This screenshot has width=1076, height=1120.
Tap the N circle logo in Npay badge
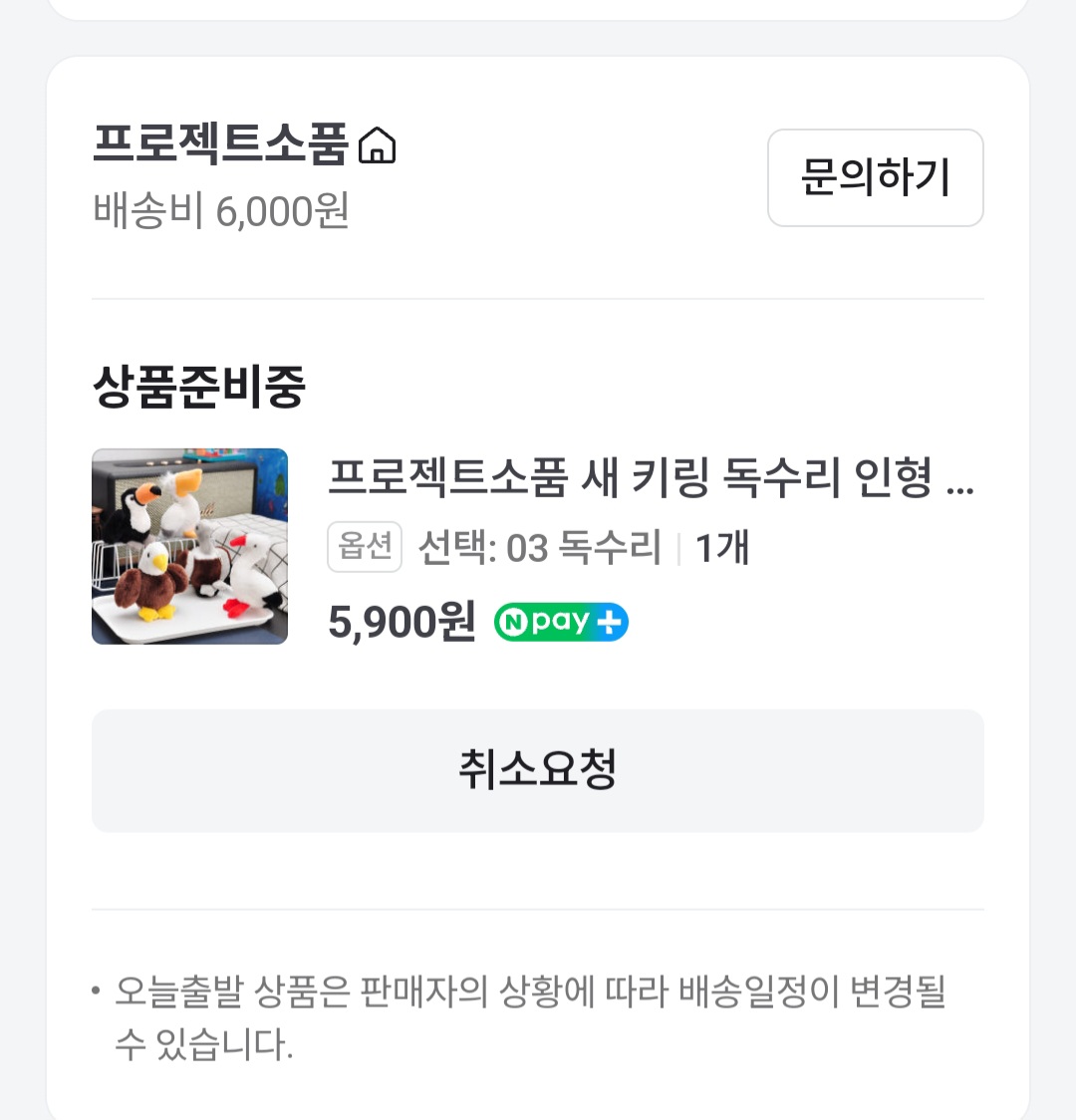[x=513, y=622]
